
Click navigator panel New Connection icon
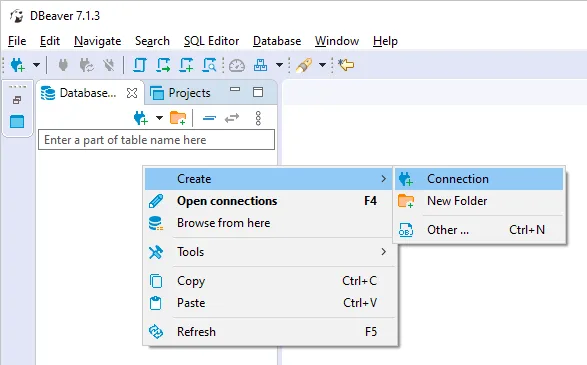[x=141, y=118]
